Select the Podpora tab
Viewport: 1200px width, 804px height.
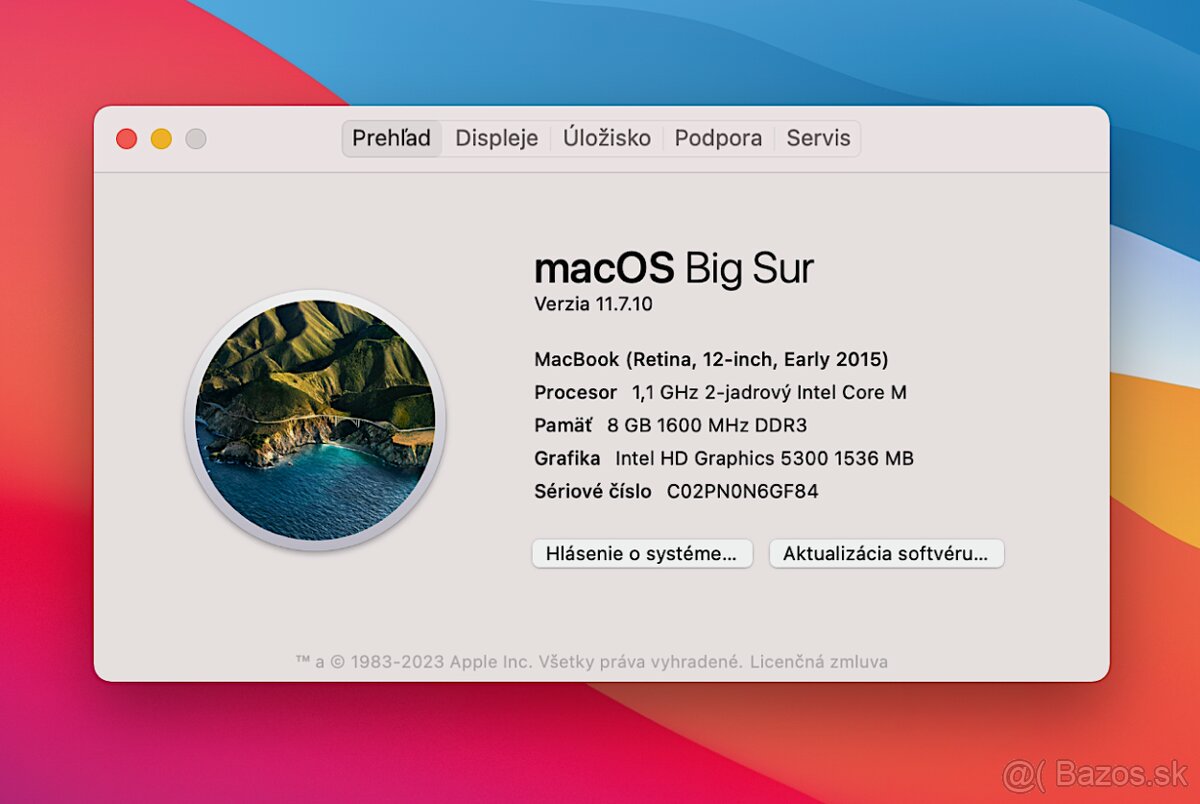click(x=718, y=138)
